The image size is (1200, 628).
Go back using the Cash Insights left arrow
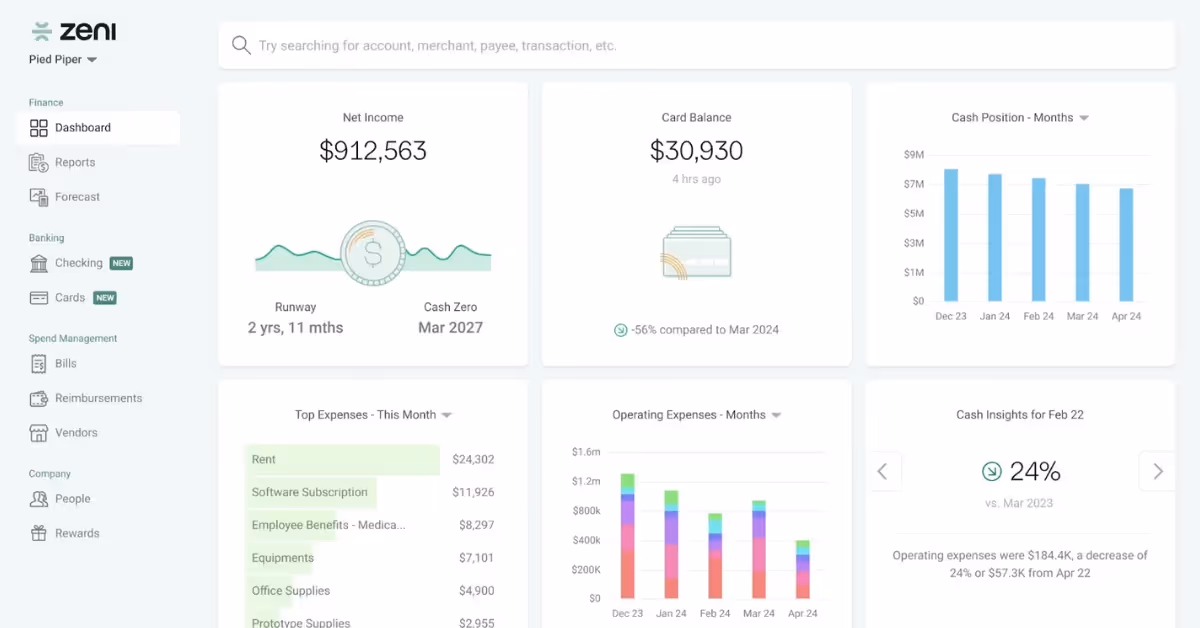pyautogui.click(x=883, y=471)
